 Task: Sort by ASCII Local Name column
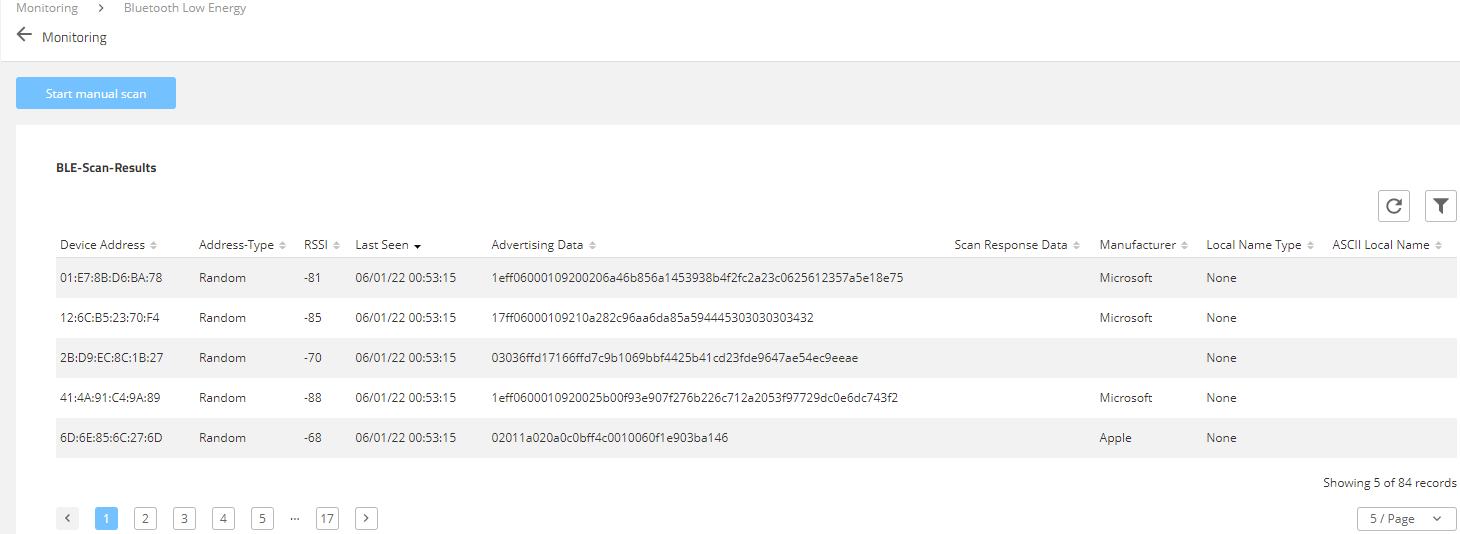[1381, 245]
